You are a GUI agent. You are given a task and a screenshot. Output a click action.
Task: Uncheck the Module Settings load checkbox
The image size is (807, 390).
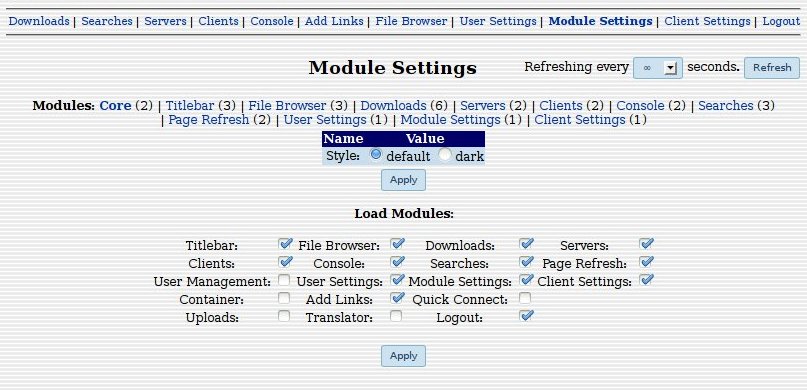[x=526, y=279]
